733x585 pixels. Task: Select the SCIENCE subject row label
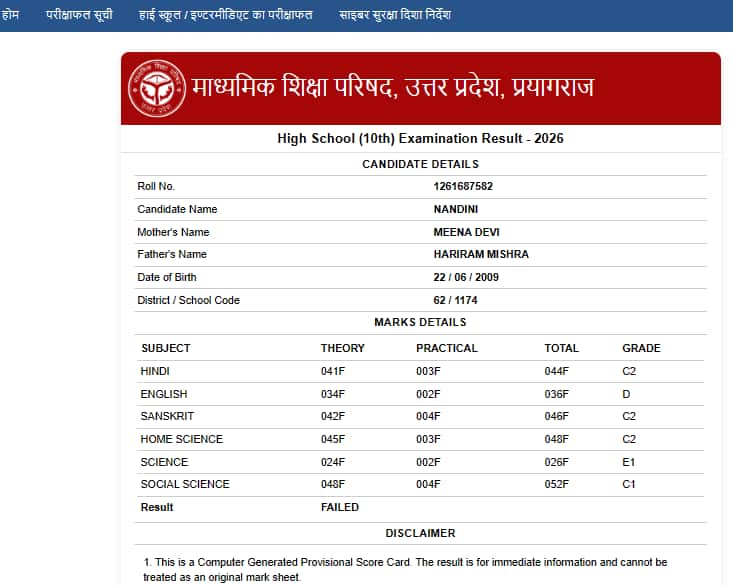pyautogui.click(x=164, y=462)
